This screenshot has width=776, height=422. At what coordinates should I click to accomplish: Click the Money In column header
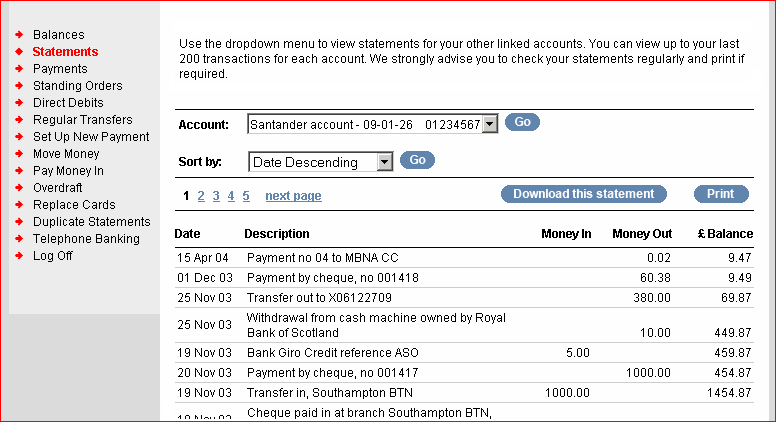pyautogui.click(x=566, y=234)
